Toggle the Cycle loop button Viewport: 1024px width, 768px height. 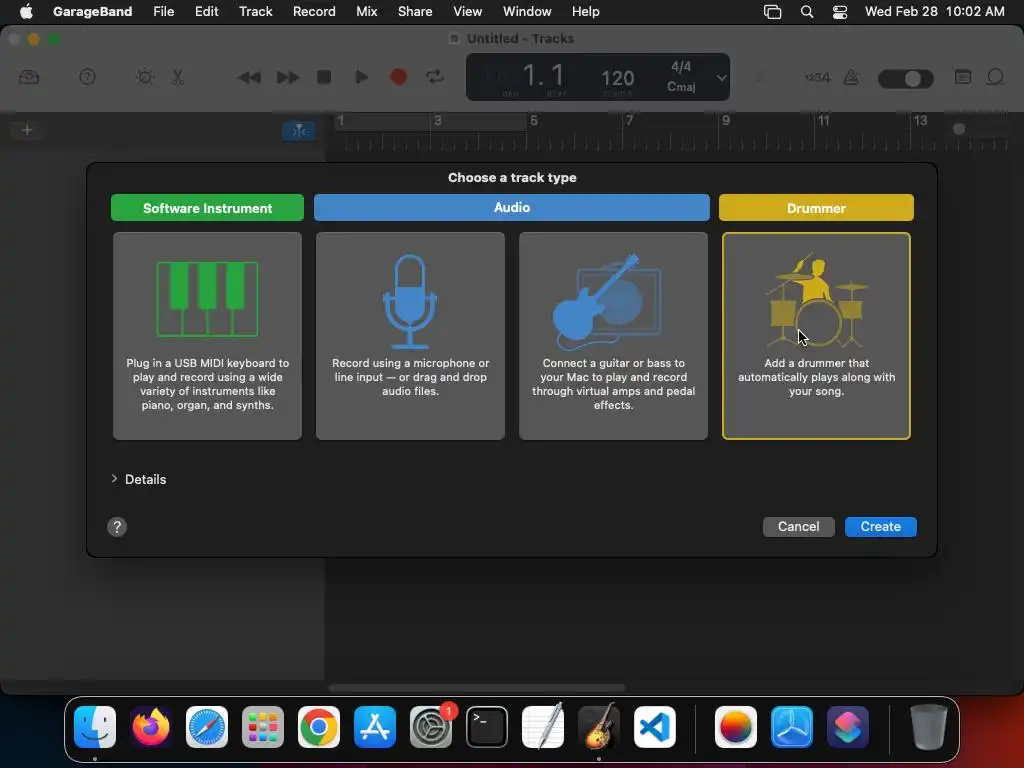tap(435, 78)
